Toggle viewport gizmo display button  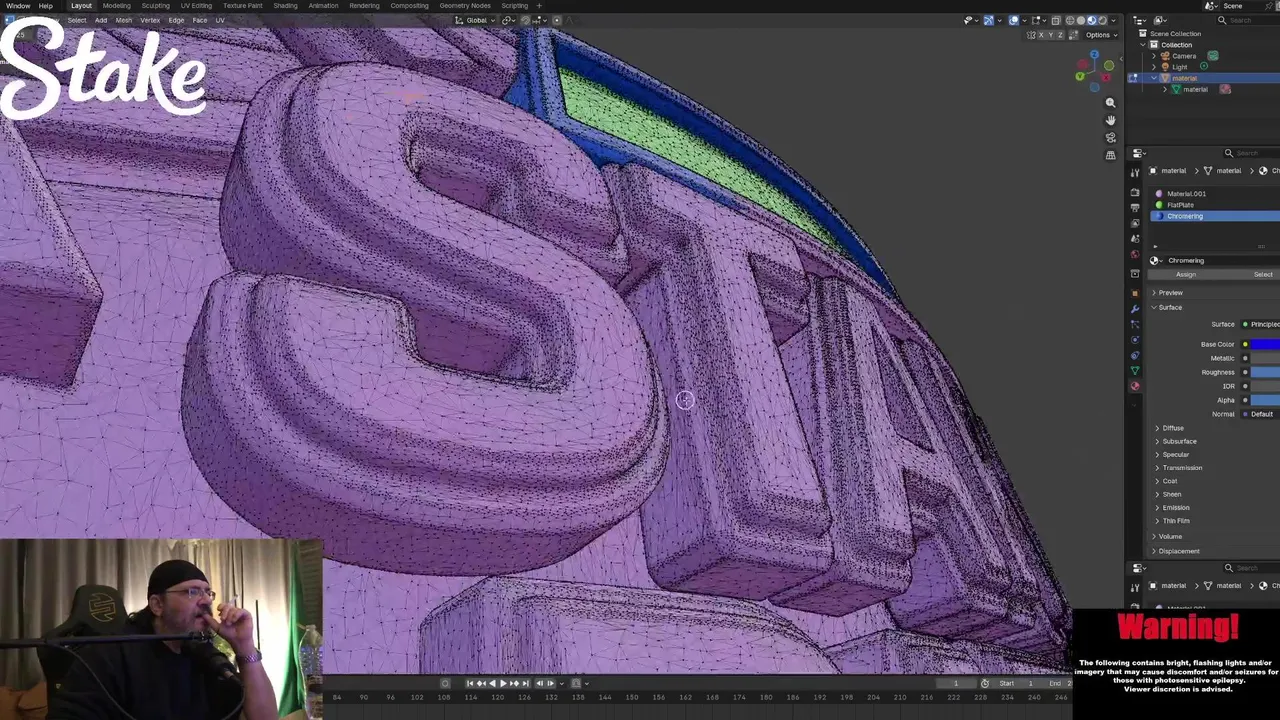click(989, 20)
